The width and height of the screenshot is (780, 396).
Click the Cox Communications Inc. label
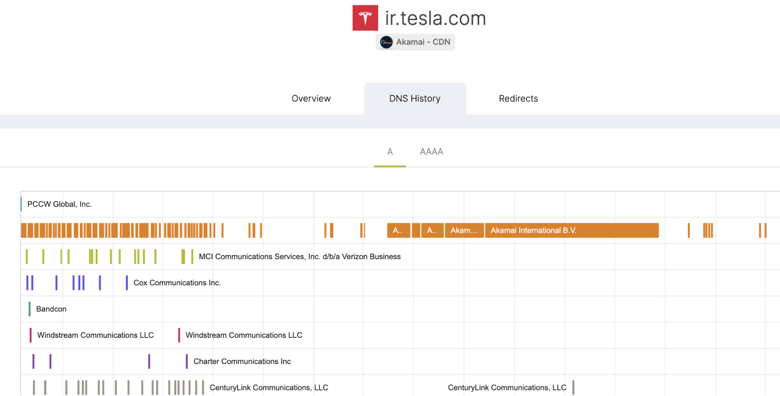[x=177, y=283]
